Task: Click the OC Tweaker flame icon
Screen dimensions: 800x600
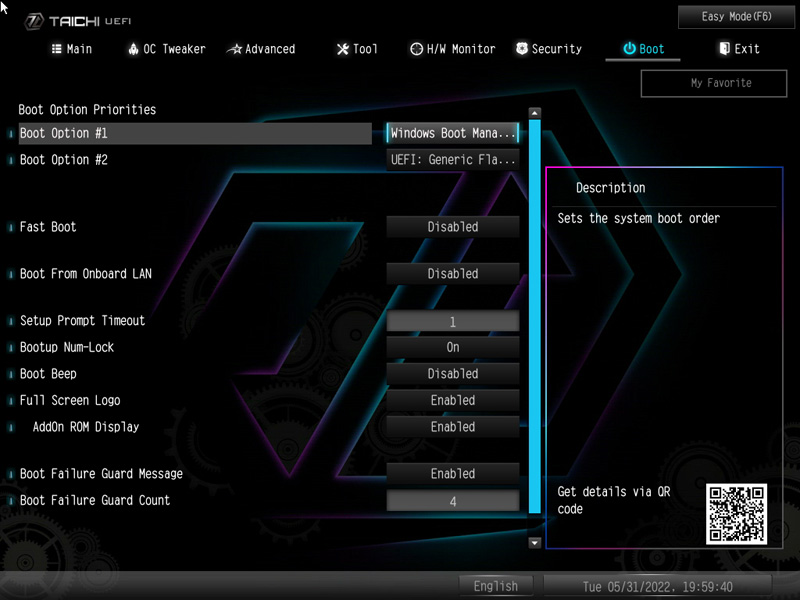Action: pos(134,49)
